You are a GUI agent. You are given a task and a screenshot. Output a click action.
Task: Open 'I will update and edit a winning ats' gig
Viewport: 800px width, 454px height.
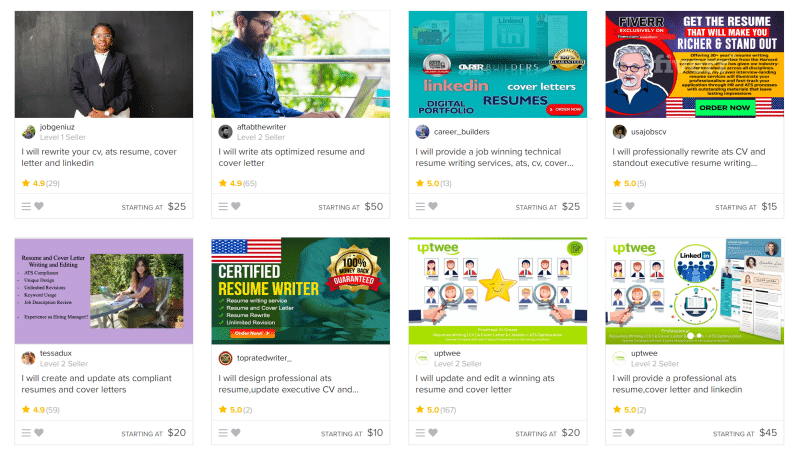pos(485,384)
